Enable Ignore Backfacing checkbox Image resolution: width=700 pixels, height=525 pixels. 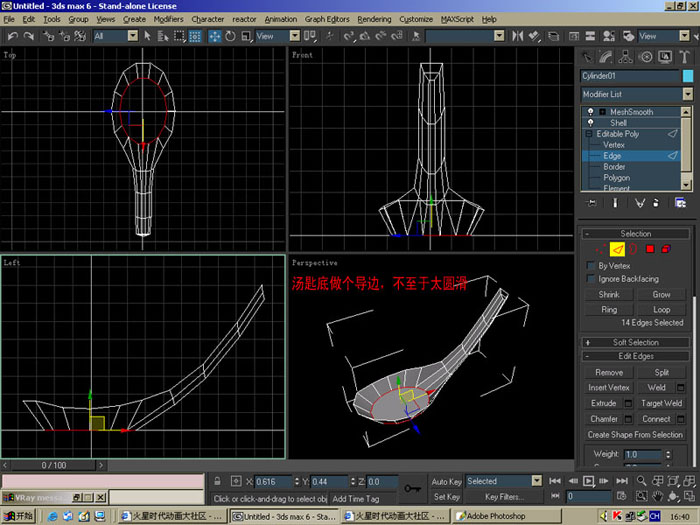(x=591, y=279)
